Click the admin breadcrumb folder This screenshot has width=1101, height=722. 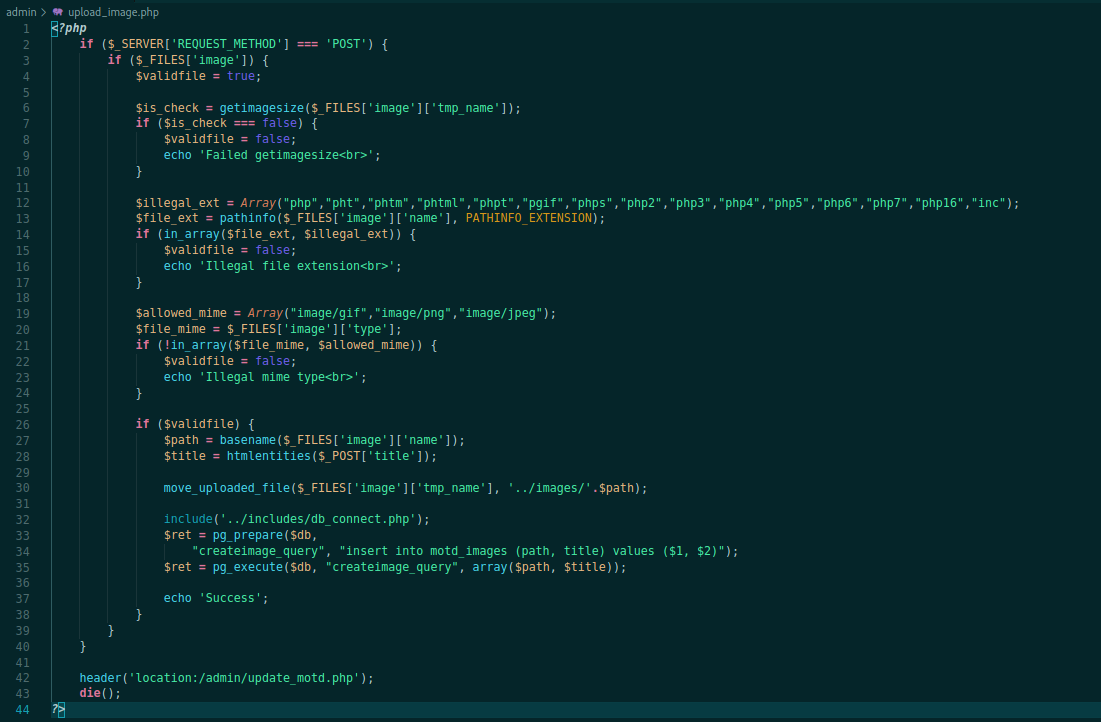(21, 12)
